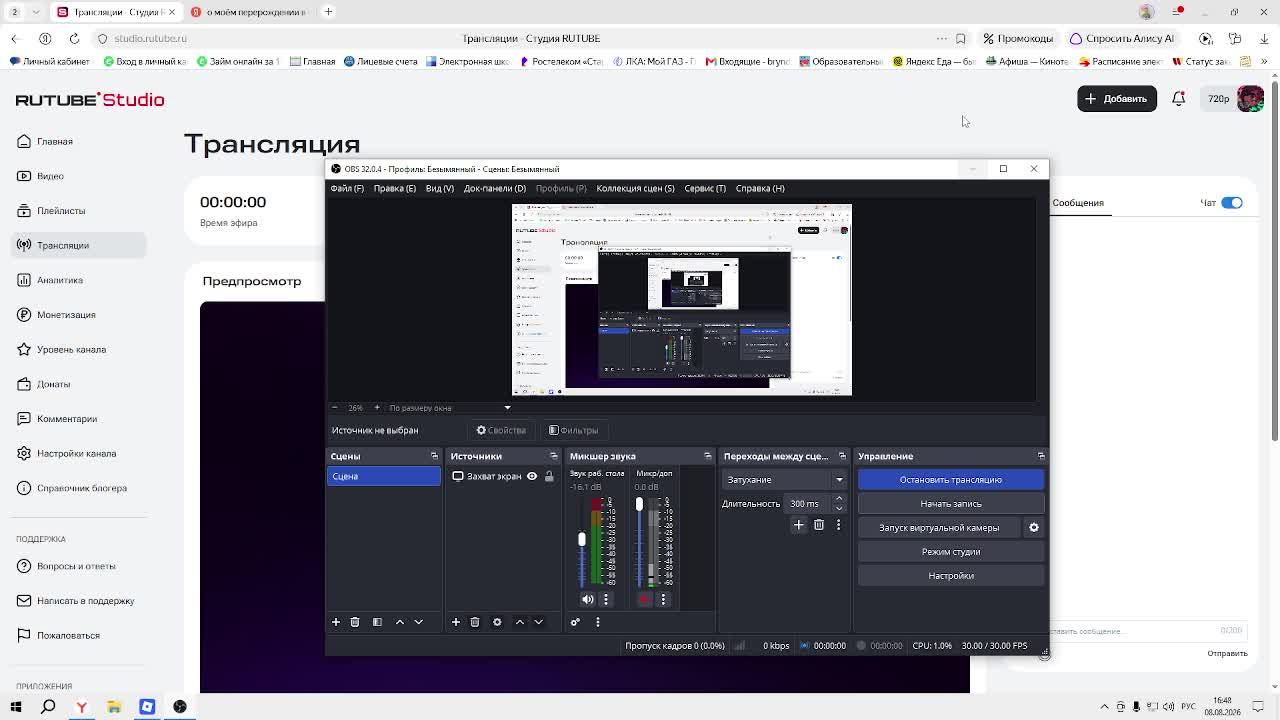Start the virtual camera
1280x720 pixels.
coord(940,528)
